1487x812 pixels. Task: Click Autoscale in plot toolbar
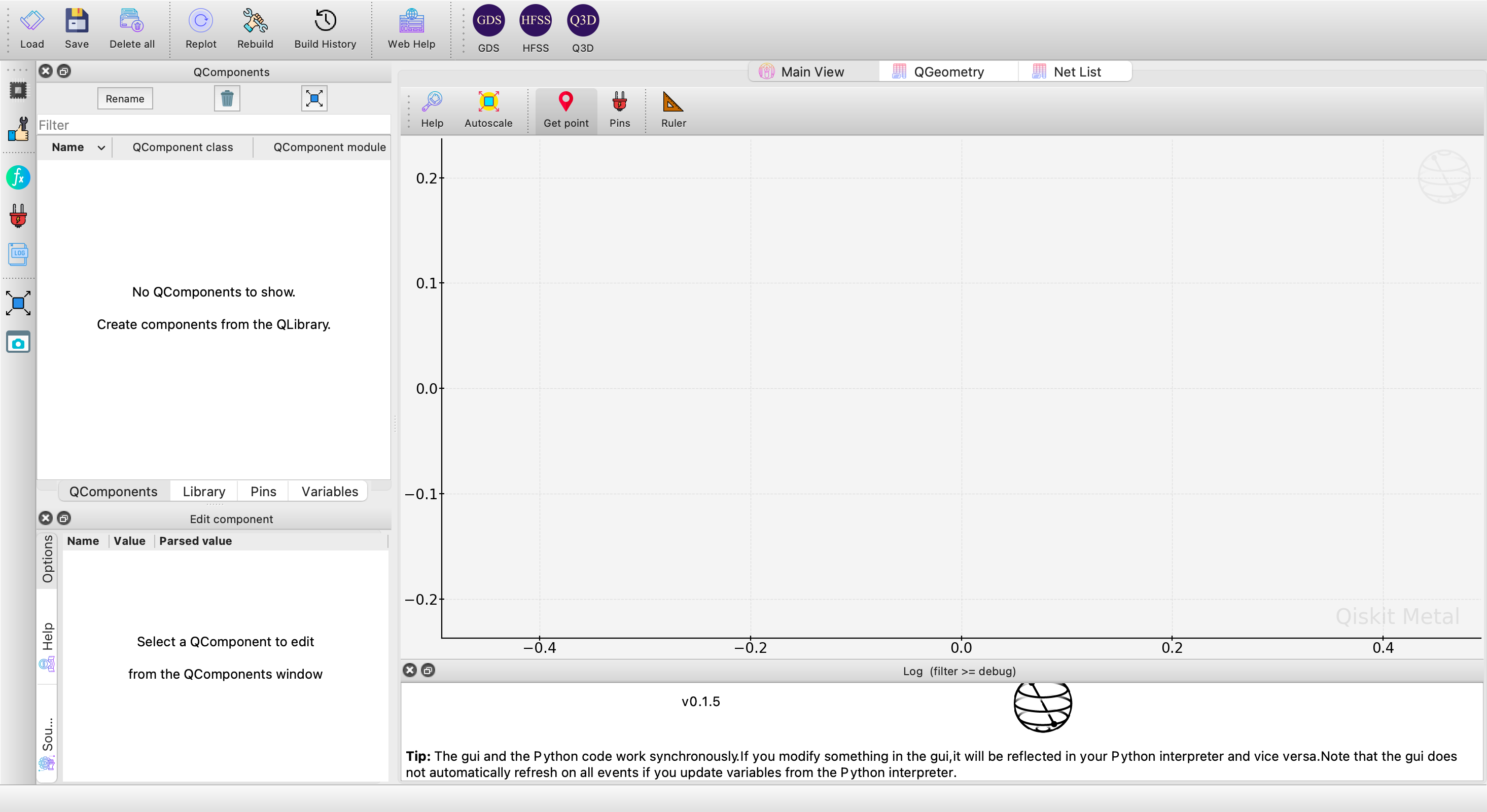click(x=488, y=102)
